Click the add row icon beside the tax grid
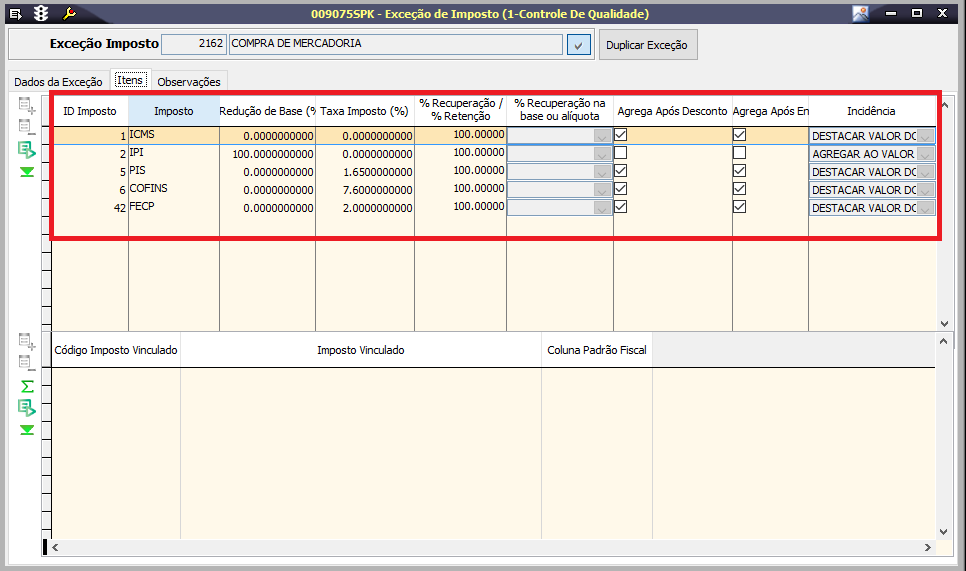 (x=27, y=105)
